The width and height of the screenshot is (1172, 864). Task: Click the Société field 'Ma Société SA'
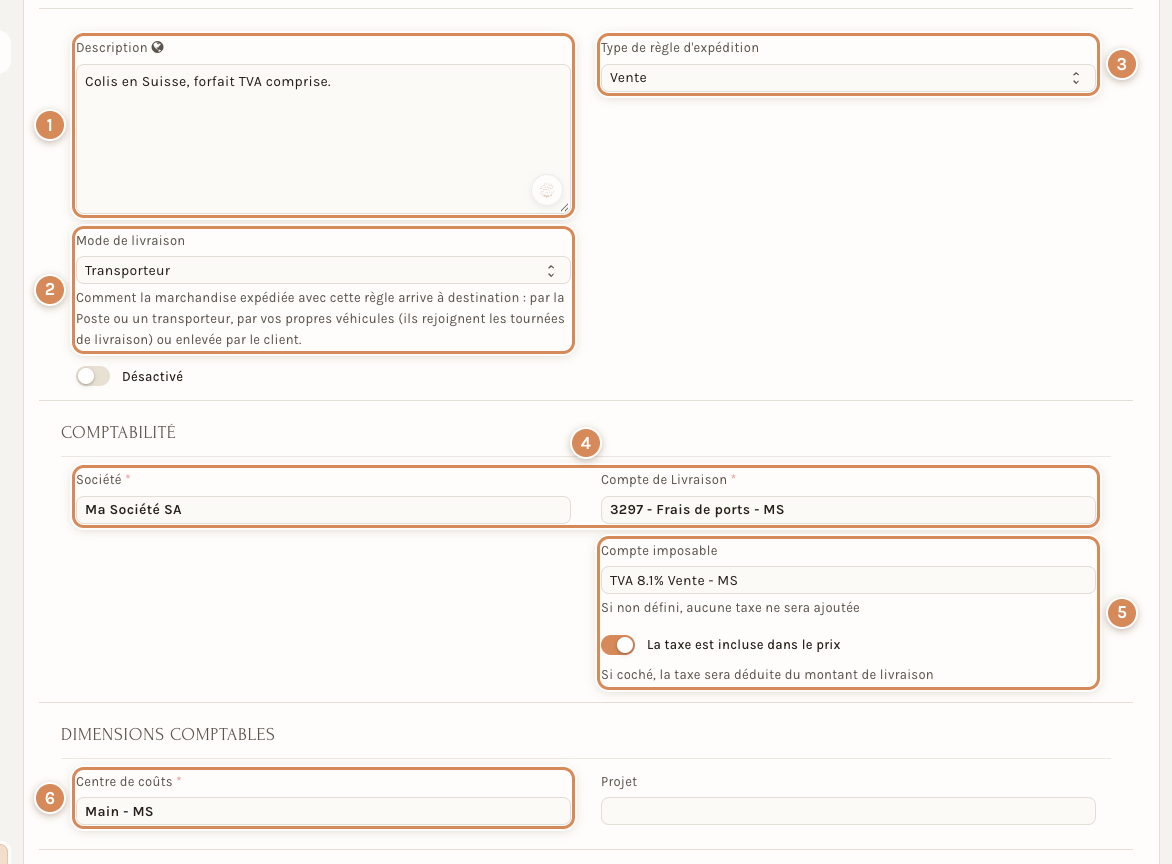point(323,510)
